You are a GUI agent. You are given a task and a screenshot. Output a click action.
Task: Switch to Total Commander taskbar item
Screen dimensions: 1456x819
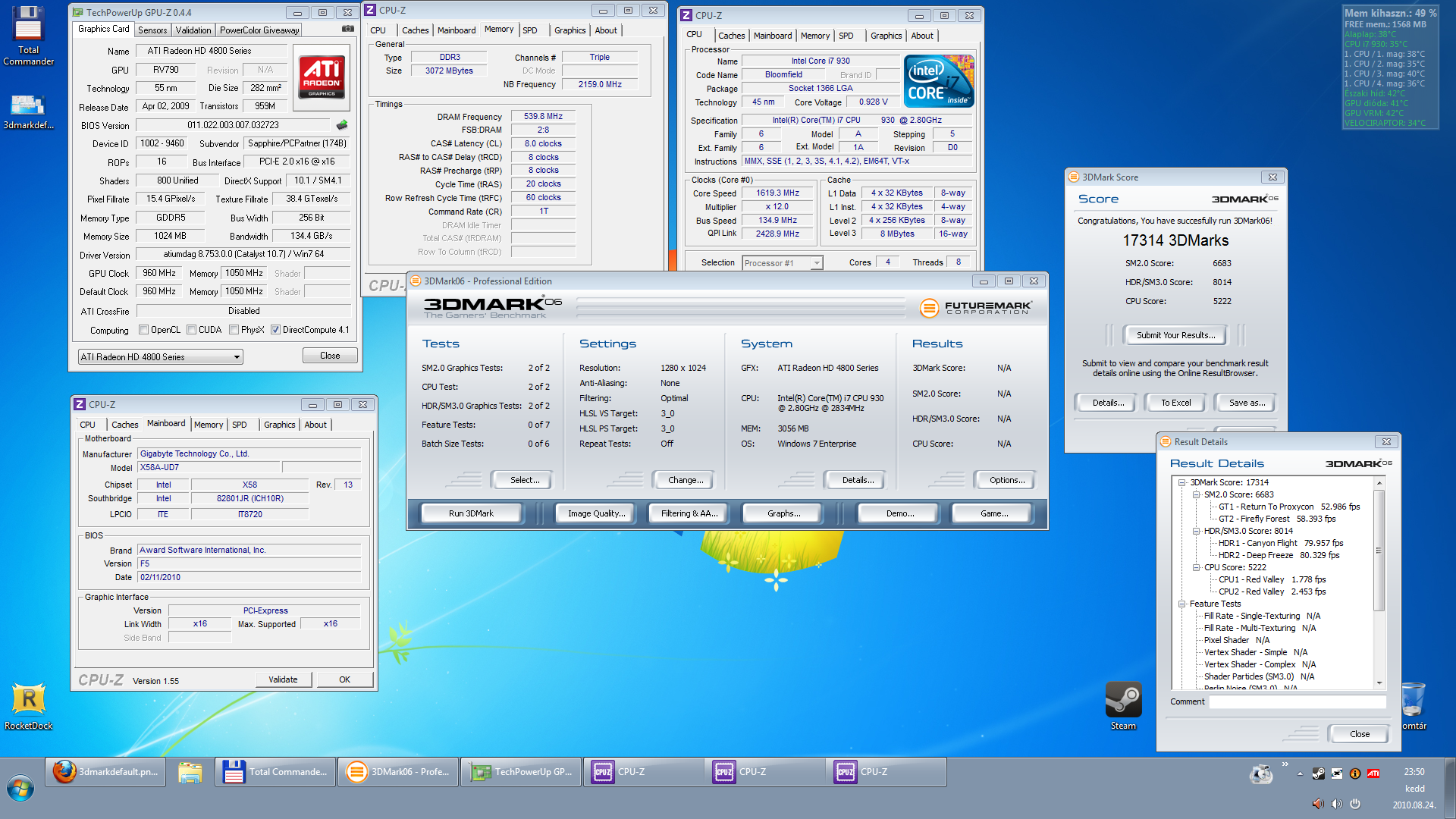click(275, 772)
